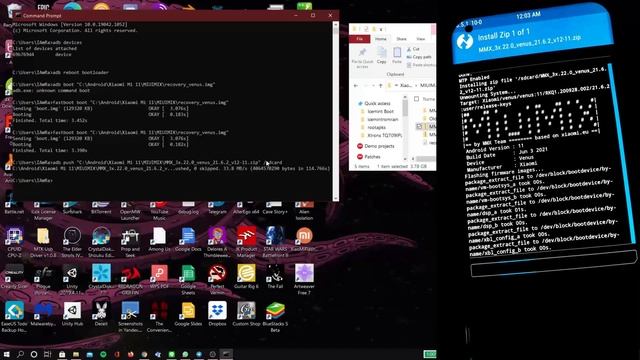Open Task View on the taskbar
Image resolution: width=640 pixels, height=360 pixels.
48,354
